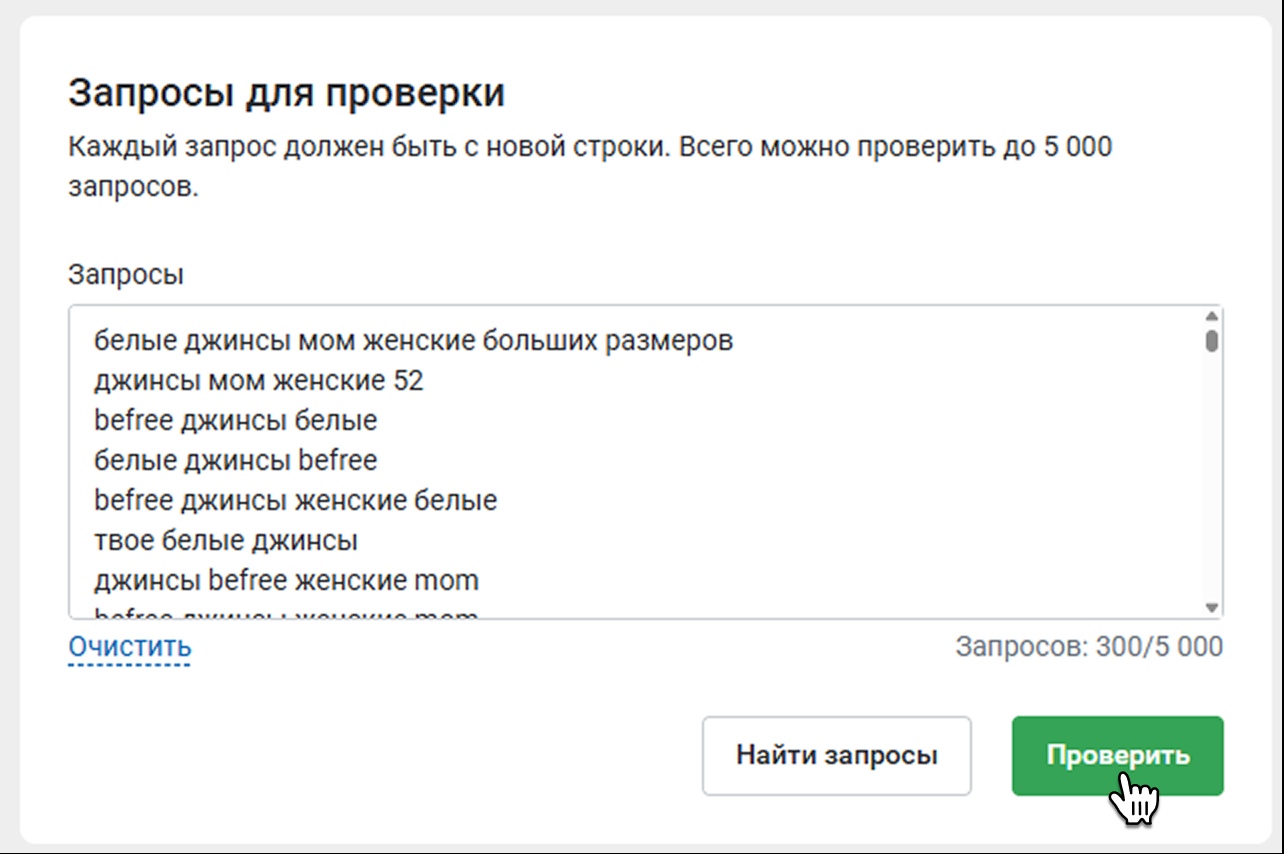Click the textarea scrollbar up arrow
The width and height of the screenshot is (1284, 854).
pyautogui.click(x=1211, y=316)
